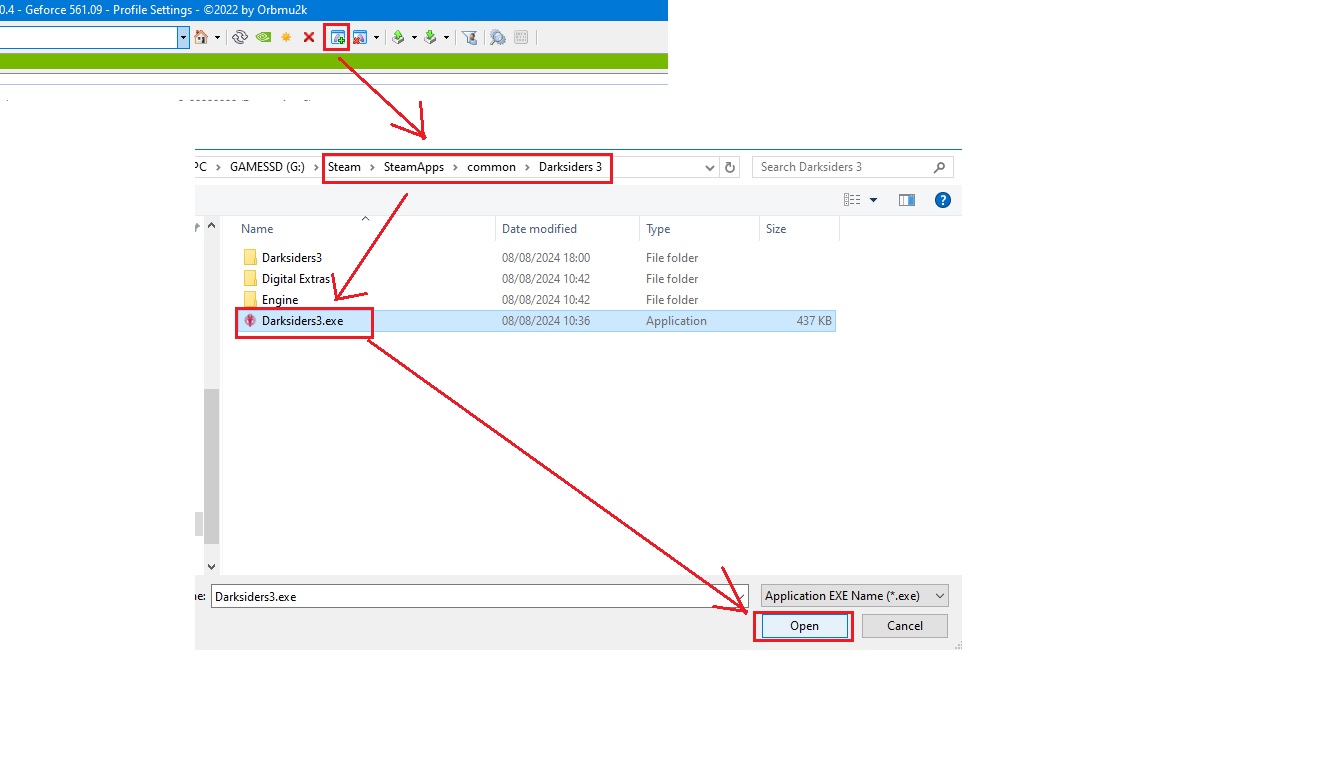This screenshot has width=1335, height=760.
Task: Click the refresh button next to address bar
Action: pyautogui.click(x=730, y=167)
